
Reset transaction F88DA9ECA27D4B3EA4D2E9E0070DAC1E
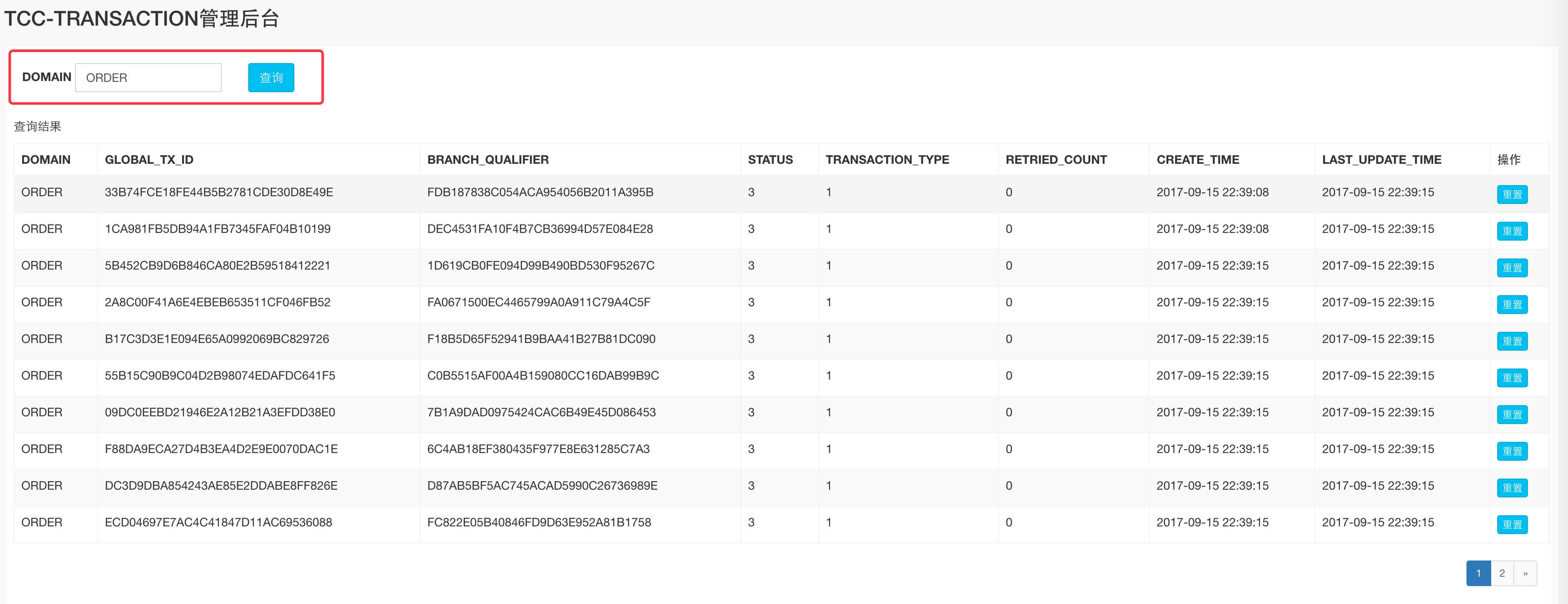pyautogui.click(x=1512, y=451)
